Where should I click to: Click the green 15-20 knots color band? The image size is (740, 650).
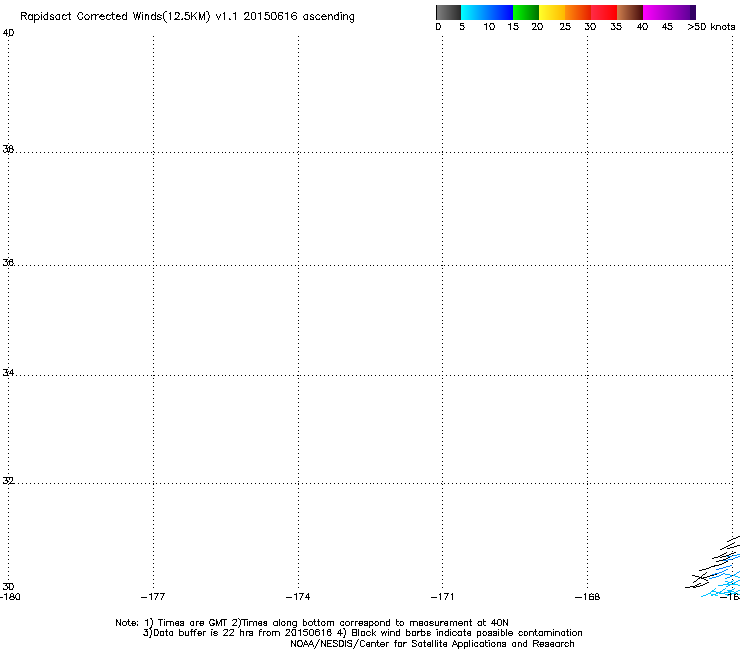pyautogui.click(x=526, y=12)
